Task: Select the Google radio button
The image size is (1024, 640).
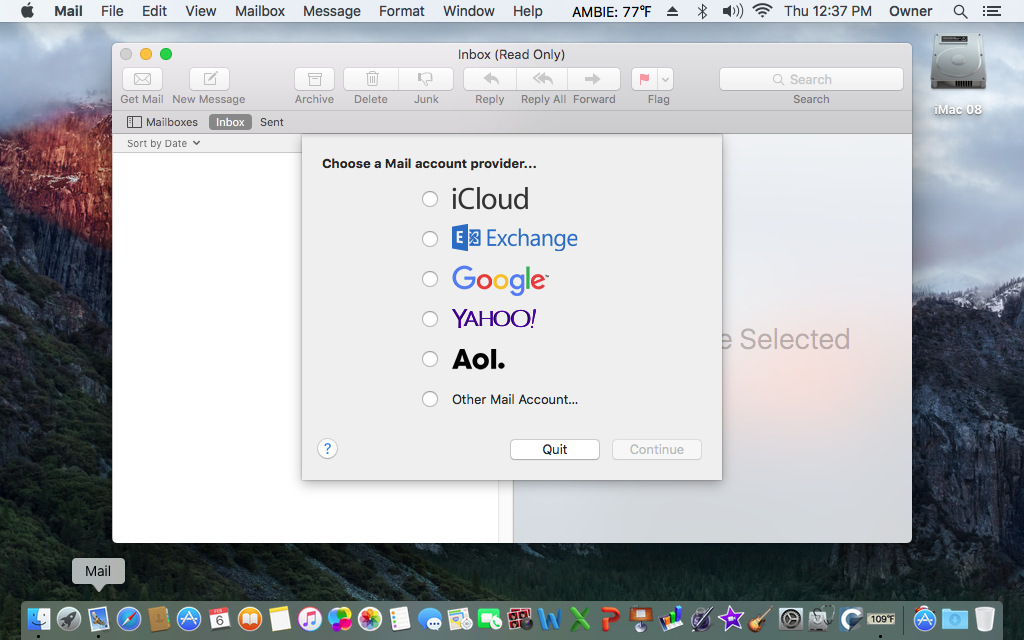Action: click(x=430, y=279)
